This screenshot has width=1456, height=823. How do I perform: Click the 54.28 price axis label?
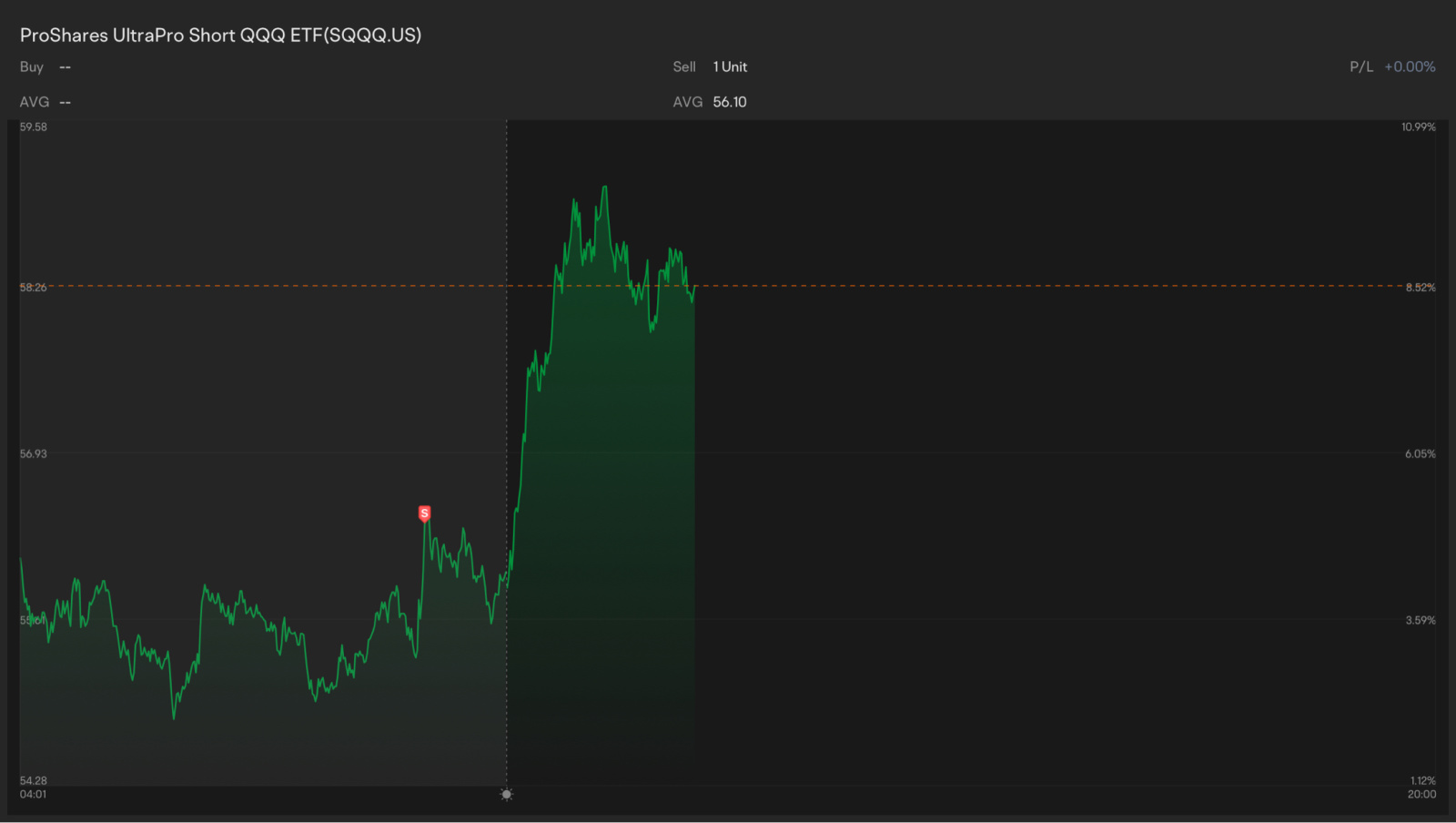(34, 780)
